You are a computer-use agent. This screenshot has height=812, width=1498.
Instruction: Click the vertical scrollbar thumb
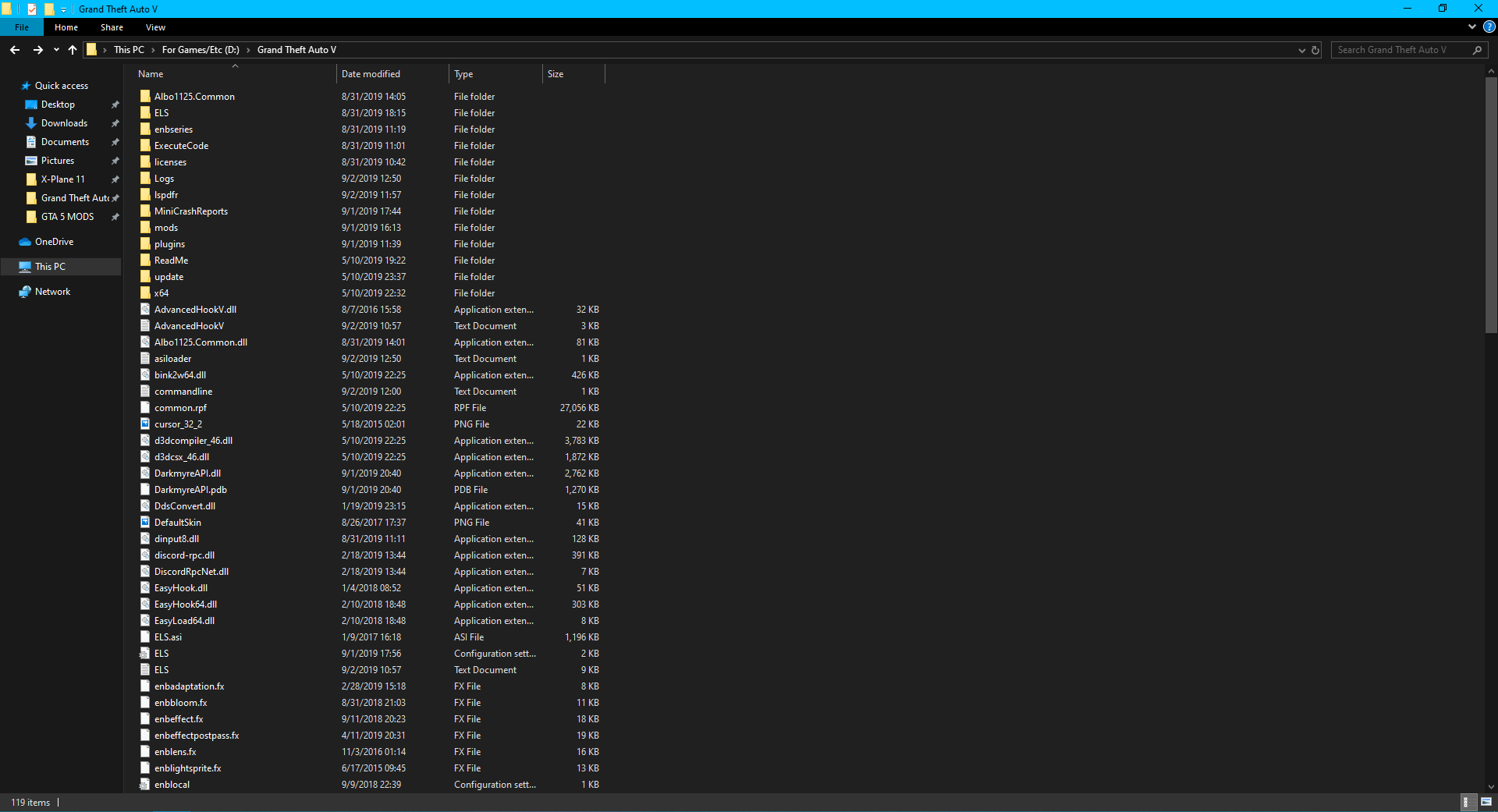tap(1491, 205)
